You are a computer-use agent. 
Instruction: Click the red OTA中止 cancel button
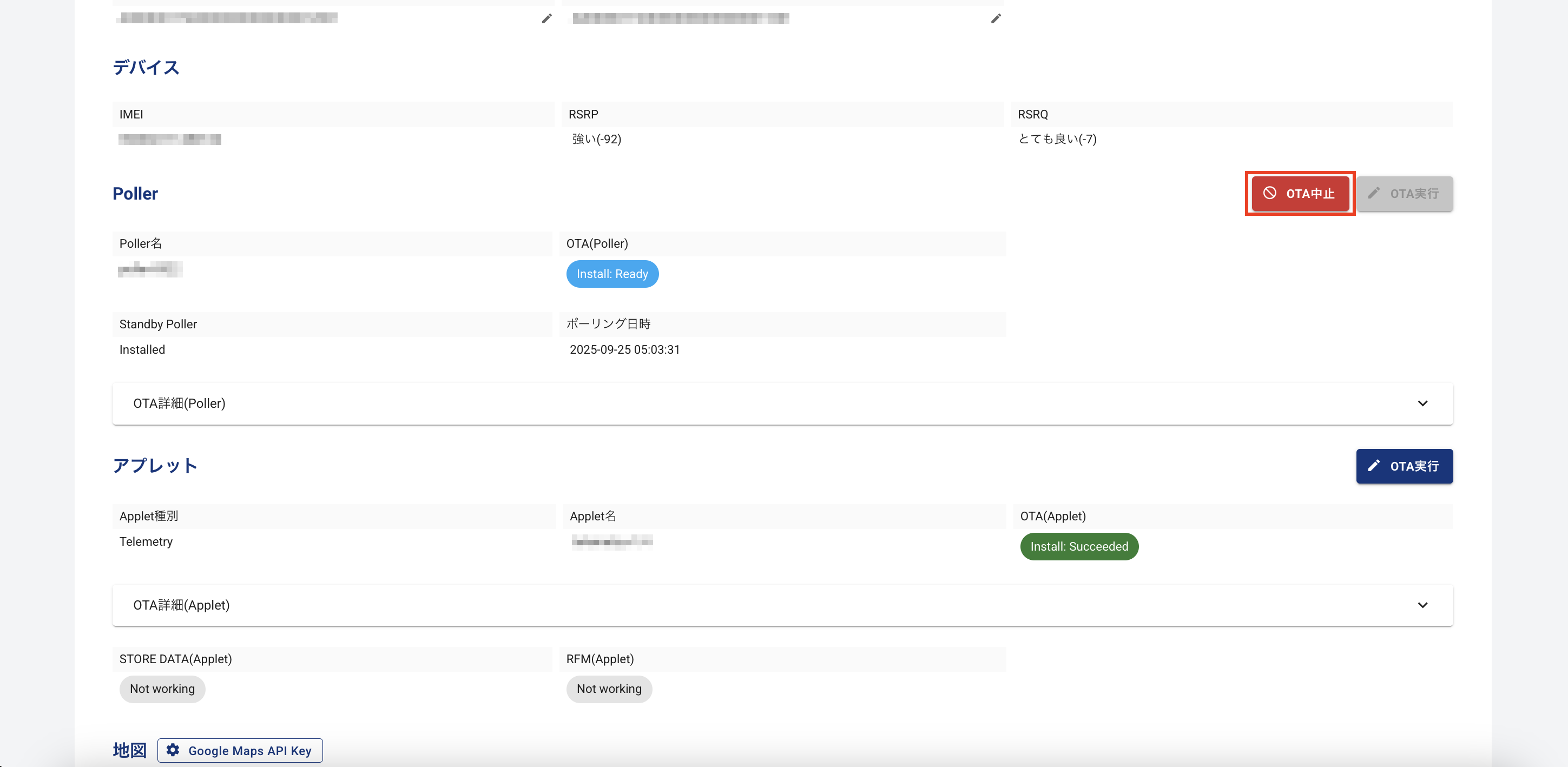(1300, 194)
